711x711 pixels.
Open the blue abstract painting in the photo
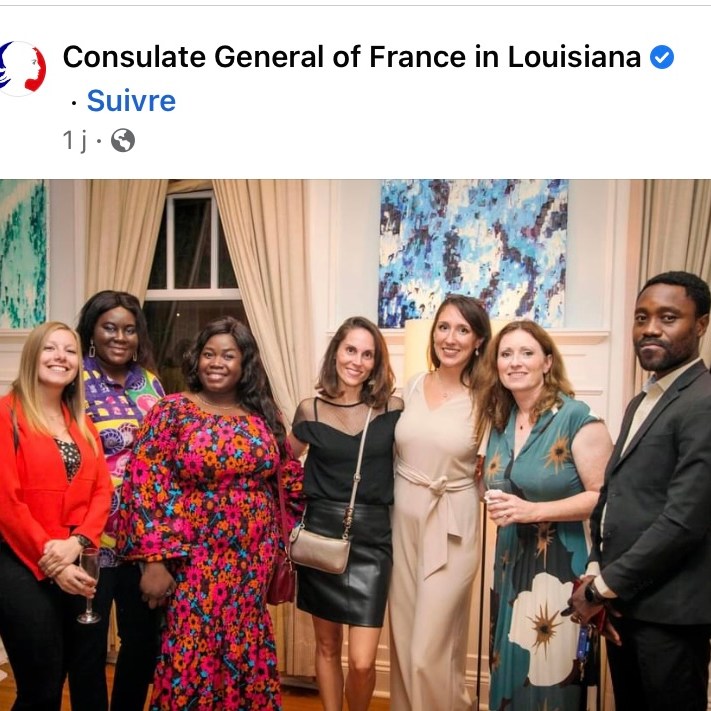[473, 252]
